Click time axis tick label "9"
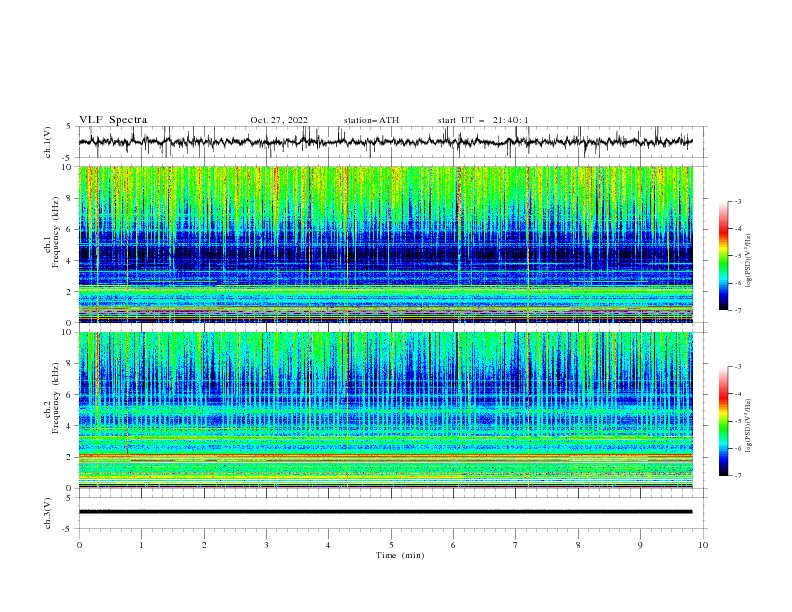This screenshot has height=612, width=792. click(640, 545)
